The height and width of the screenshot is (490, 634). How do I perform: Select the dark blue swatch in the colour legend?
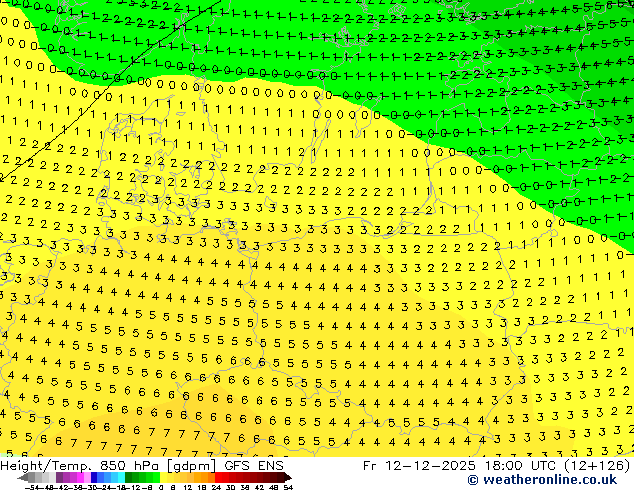coord(94,477)
